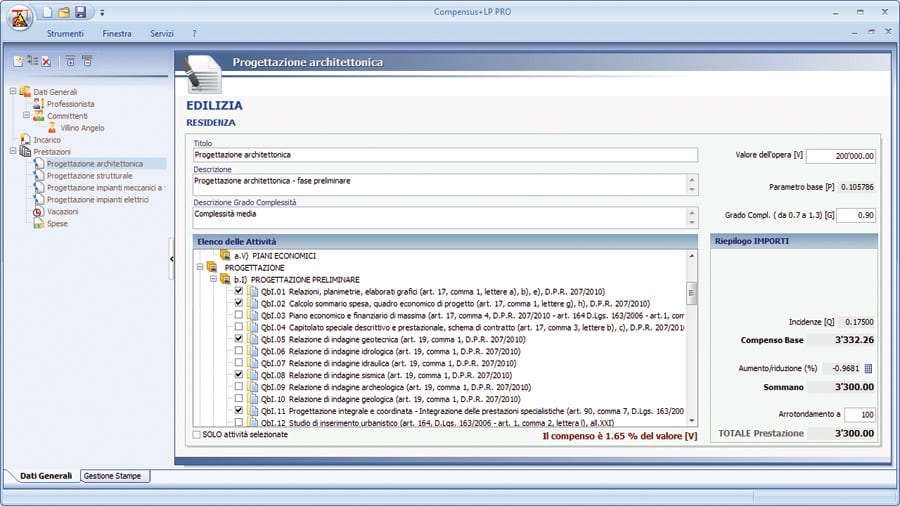
Task: Click the Descrizione field down arrow
Action: (x=692, y=190)
